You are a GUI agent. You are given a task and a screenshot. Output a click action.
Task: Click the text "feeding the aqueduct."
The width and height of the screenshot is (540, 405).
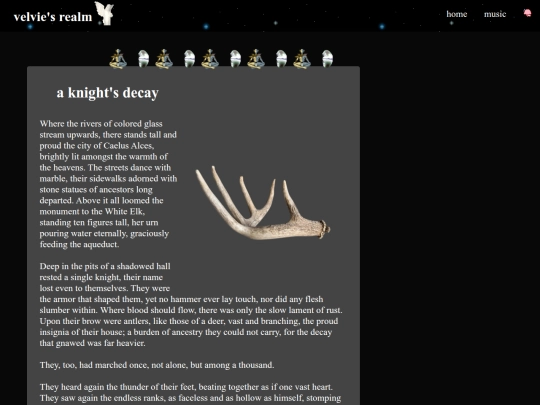pyautogui.click(x=79, y=245)
